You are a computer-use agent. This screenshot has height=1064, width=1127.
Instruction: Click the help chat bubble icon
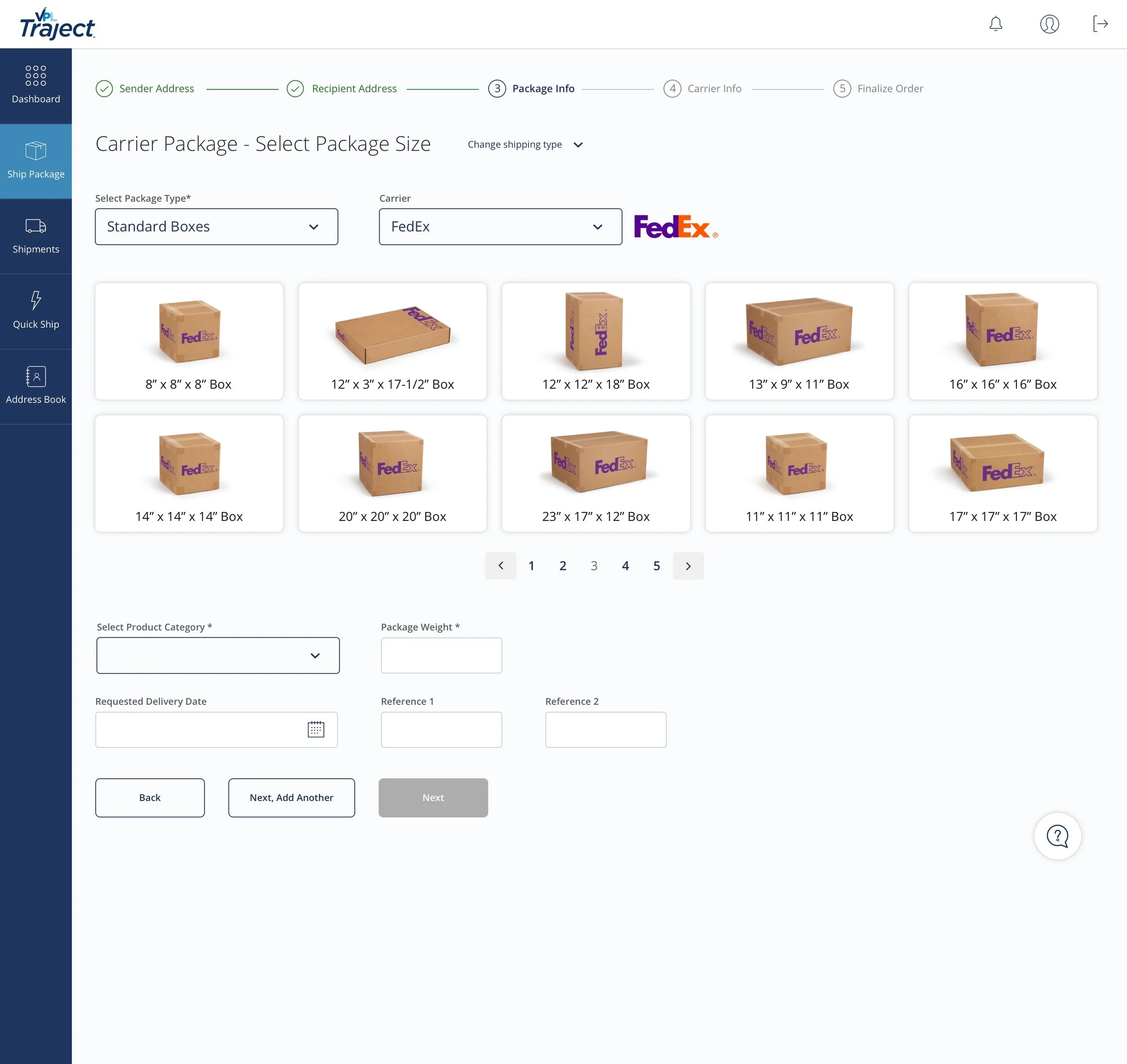[x=1057, y=836]
